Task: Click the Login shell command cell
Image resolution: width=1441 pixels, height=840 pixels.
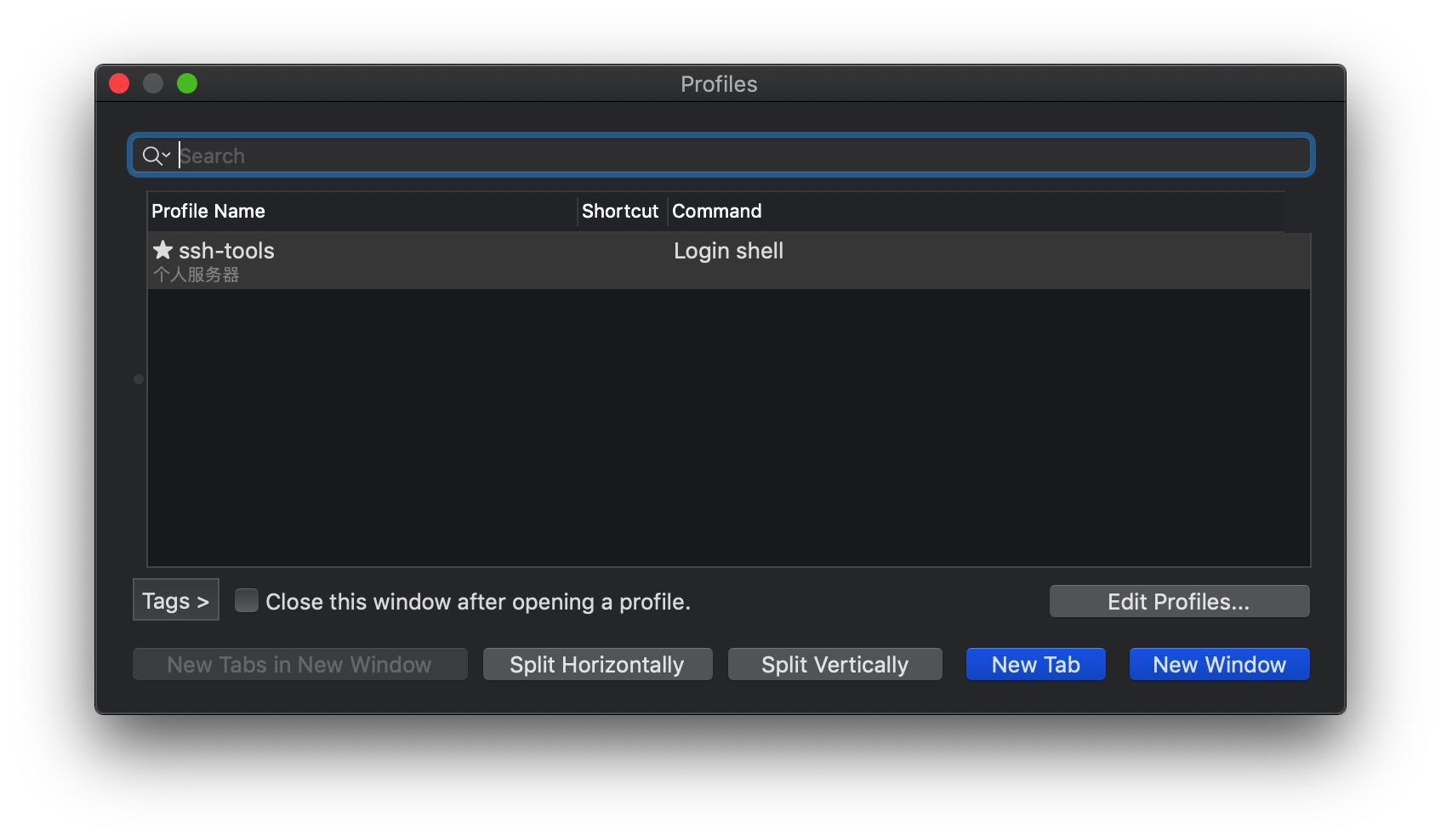Action: tap(728, 251)
